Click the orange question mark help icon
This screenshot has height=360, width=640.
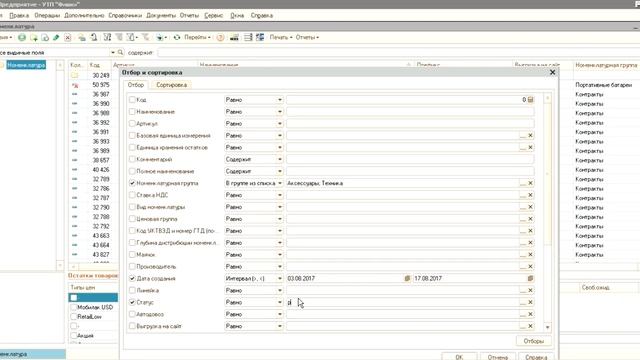(220, 38)
